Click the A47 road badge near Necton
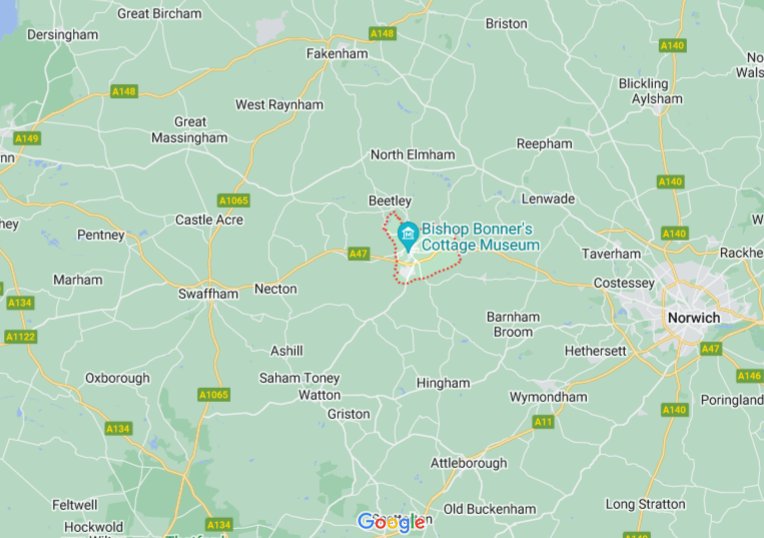The width and height of the screenshot is (764, 538). click(x=358, y=253)
